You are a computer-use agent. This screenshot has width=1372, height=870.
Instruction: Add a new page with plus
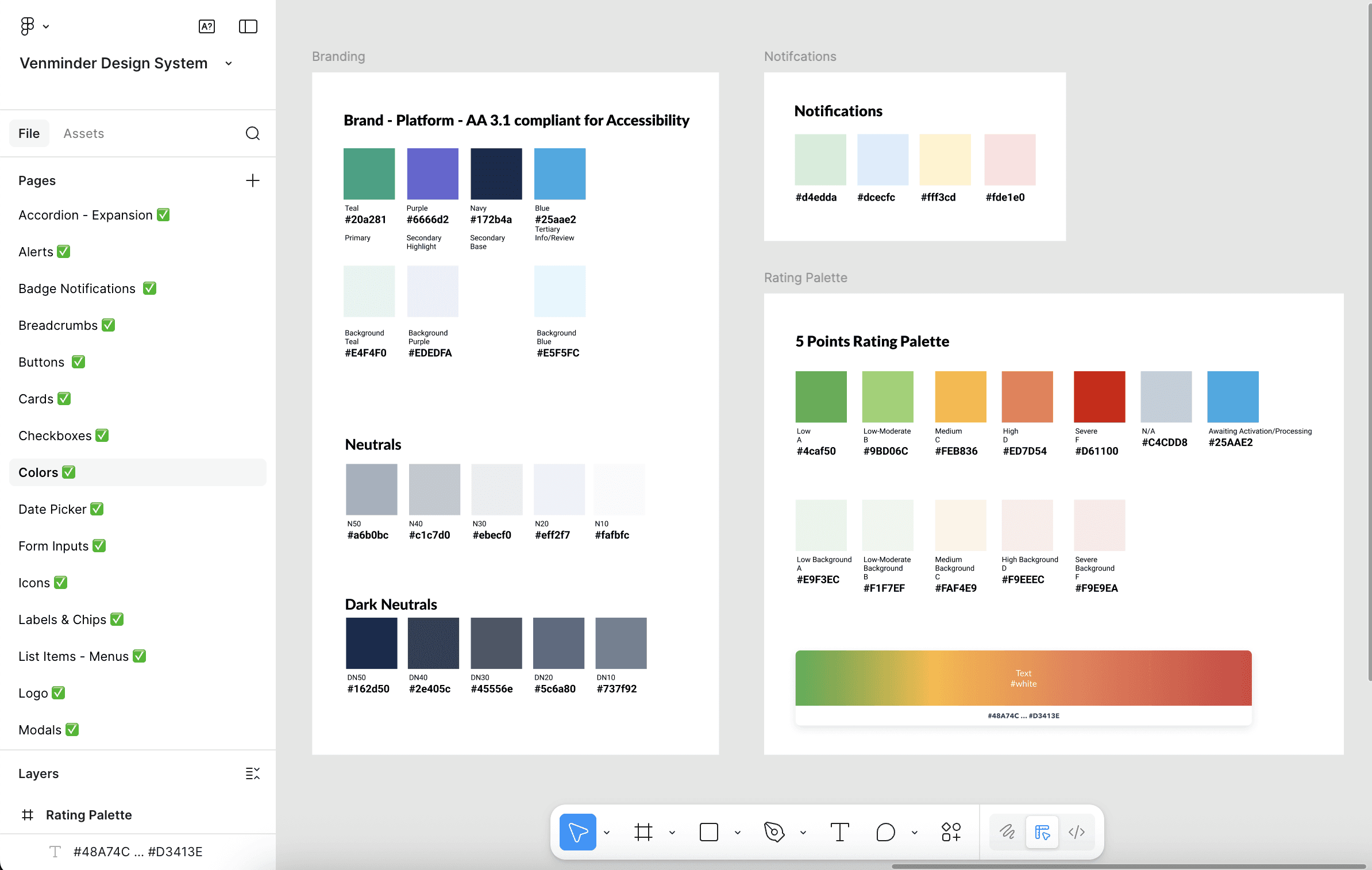252,180
